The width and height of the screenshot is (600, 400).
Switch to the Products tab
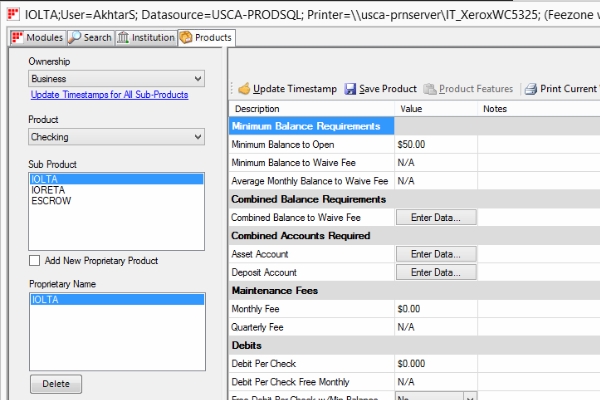207,38
